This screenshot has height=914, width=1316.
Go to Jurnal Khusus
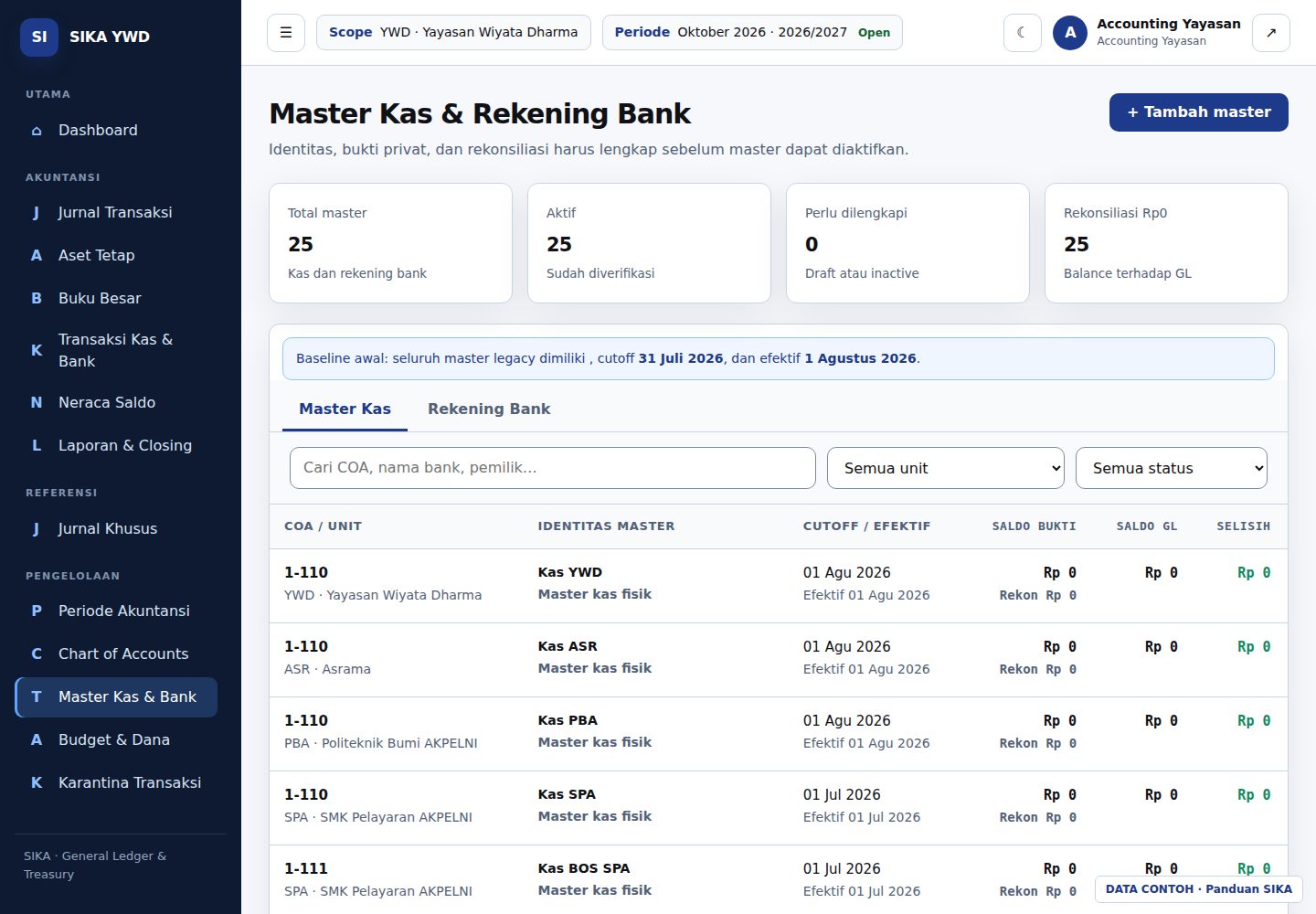116,528
